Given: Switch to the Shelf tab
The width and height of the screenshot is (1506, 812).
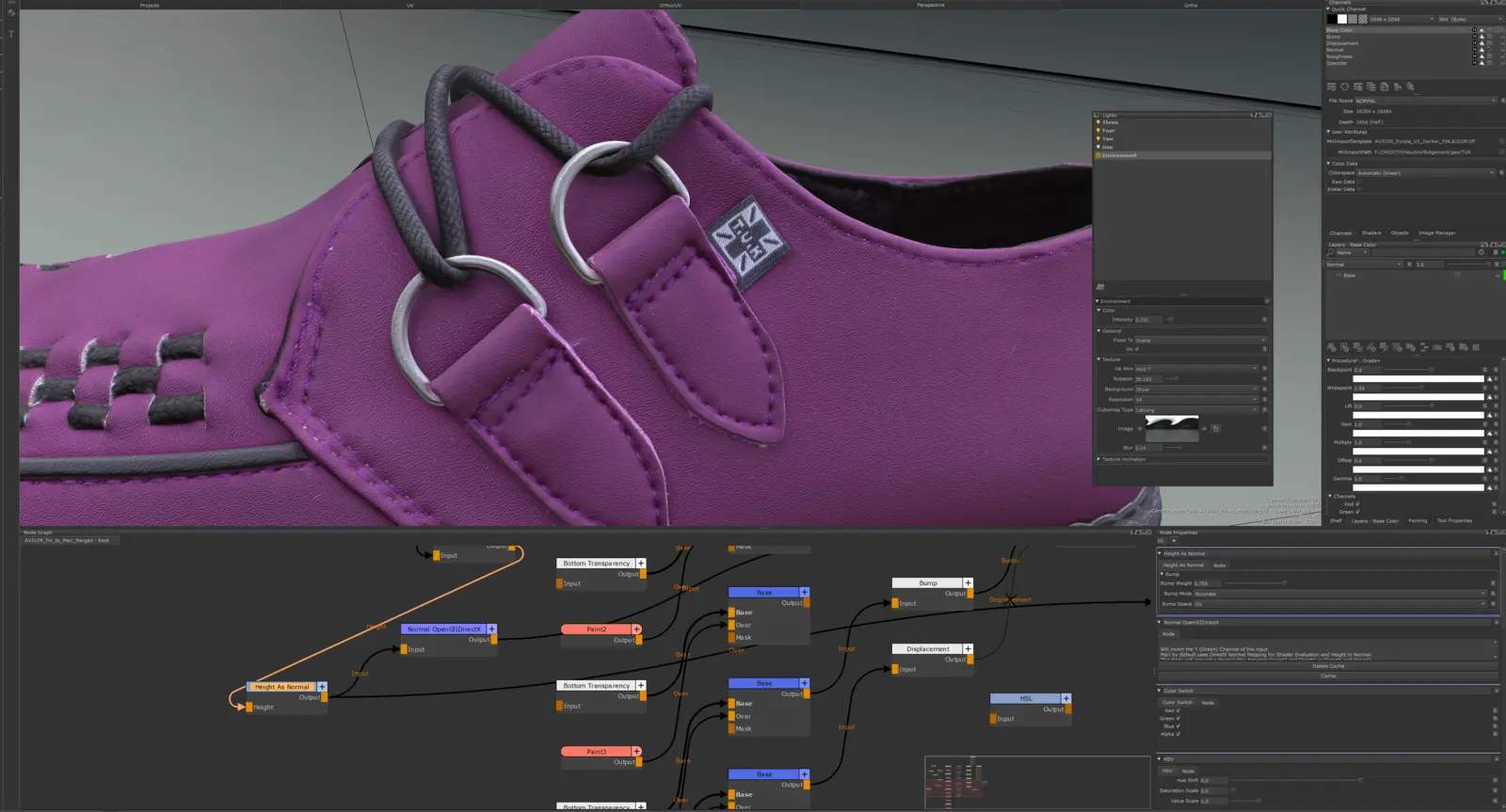Looking at the screenshot, I should tap(1336, 520).
